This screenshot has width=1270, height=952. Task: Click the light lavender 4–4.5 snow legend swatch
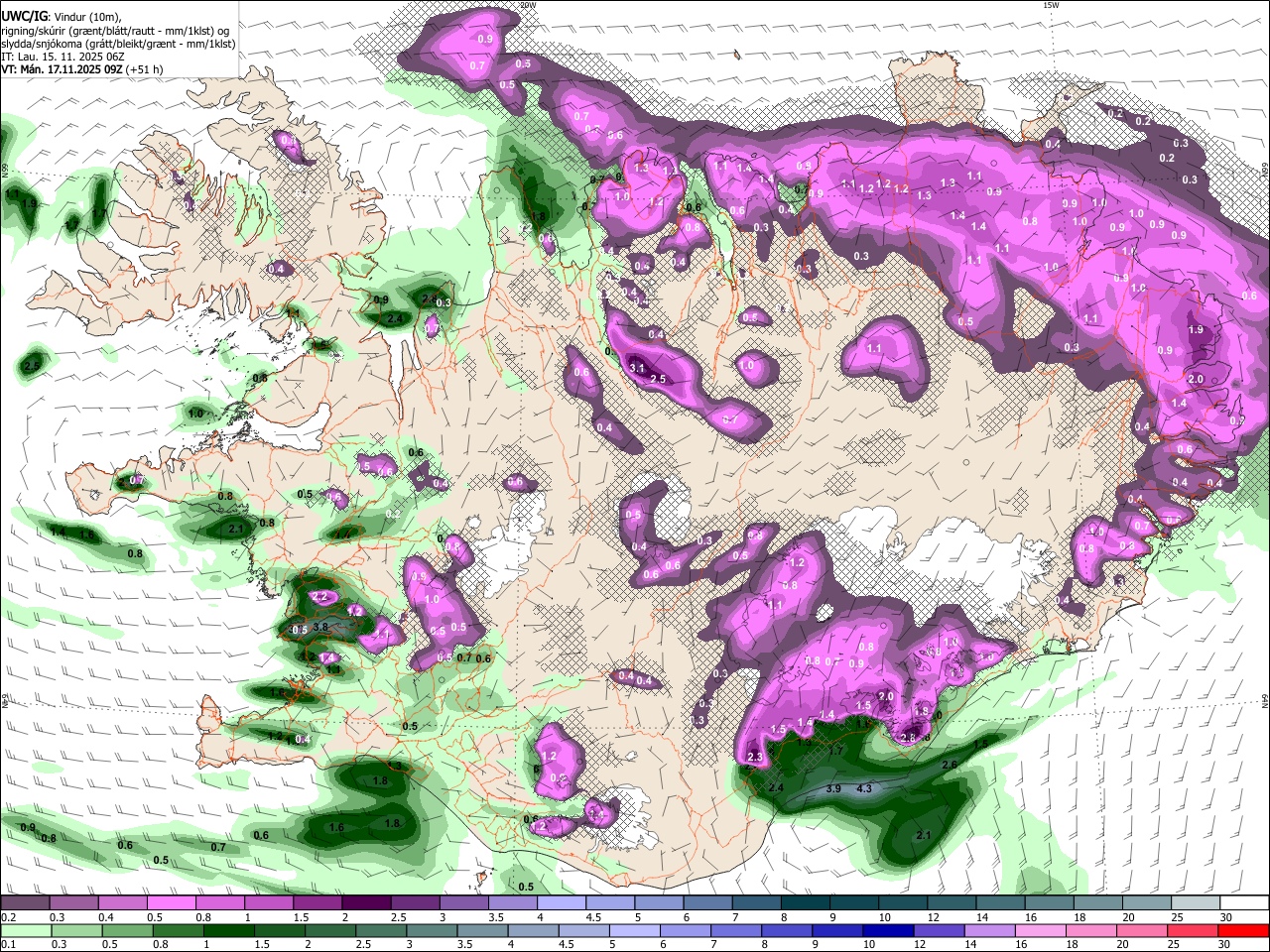(562, 903)
